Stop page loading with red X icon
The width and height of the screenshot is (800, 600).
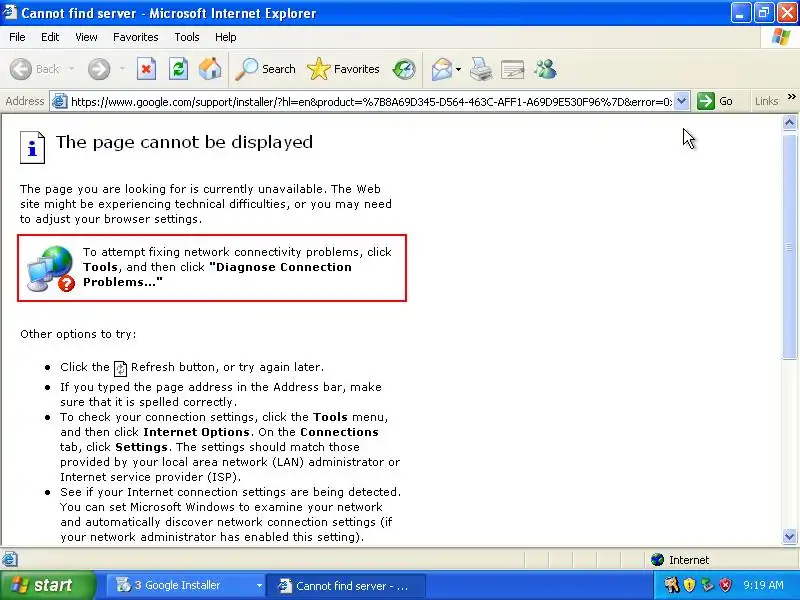click(x=146, y=69)
